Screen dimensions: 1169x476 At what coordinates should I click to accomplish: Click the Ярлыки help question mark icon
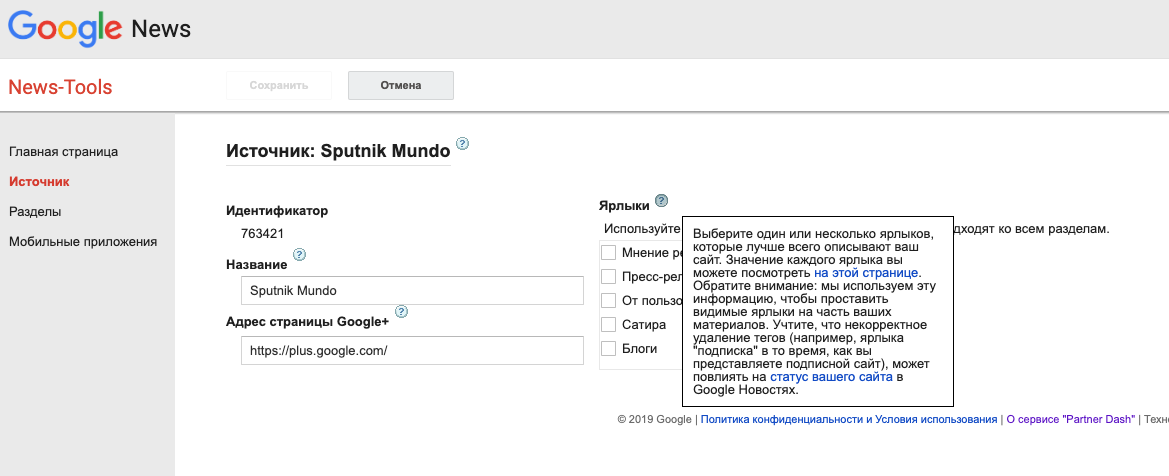click(x=661, y=200)
